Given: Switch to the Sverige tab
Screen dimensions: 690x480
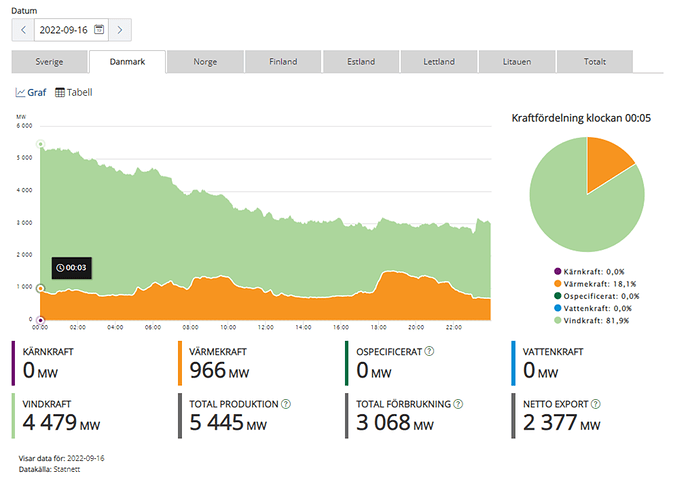Looking at the screenshot, I should (x=49, y=62).
